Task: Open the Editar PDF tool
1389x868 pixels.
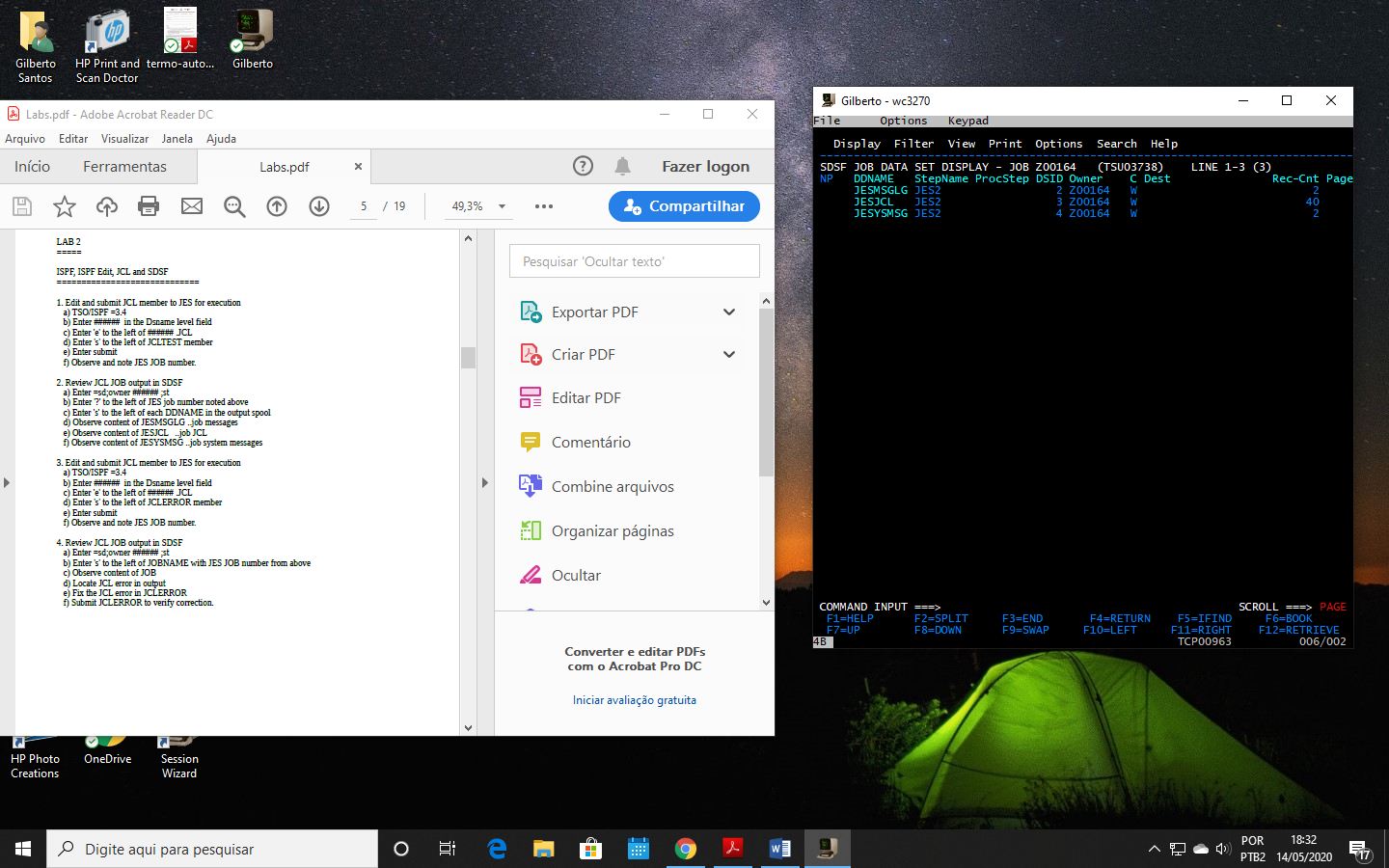Action: (x=586, y=397)
